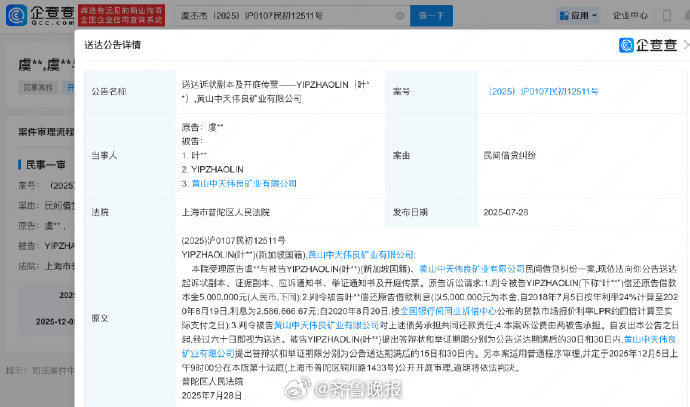
Task: Click the plaintiff 原告：虞** text
Action: click(x=202, y=128)
